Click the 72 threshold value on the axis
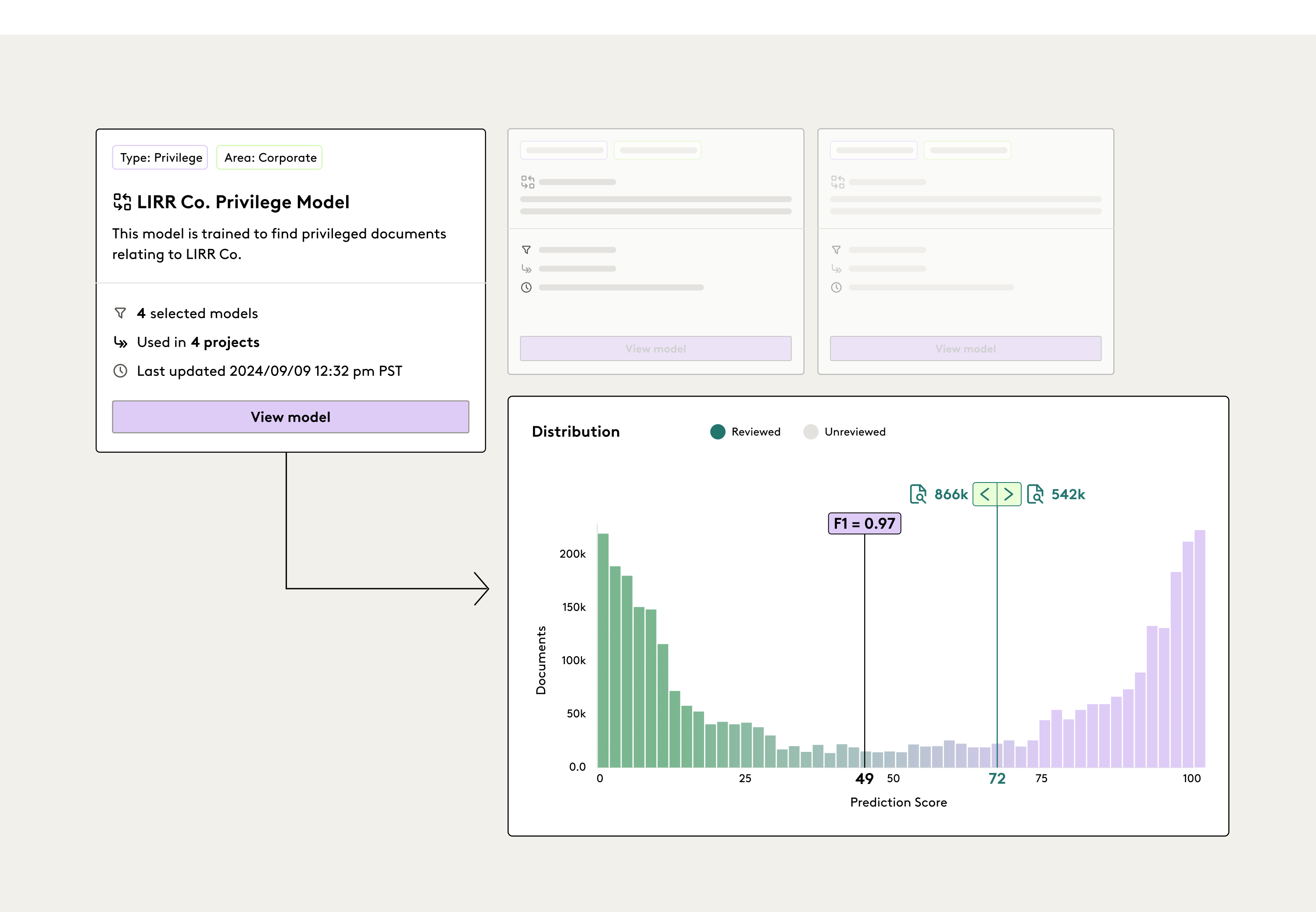The image size is (1316, 912). (997, 778)
